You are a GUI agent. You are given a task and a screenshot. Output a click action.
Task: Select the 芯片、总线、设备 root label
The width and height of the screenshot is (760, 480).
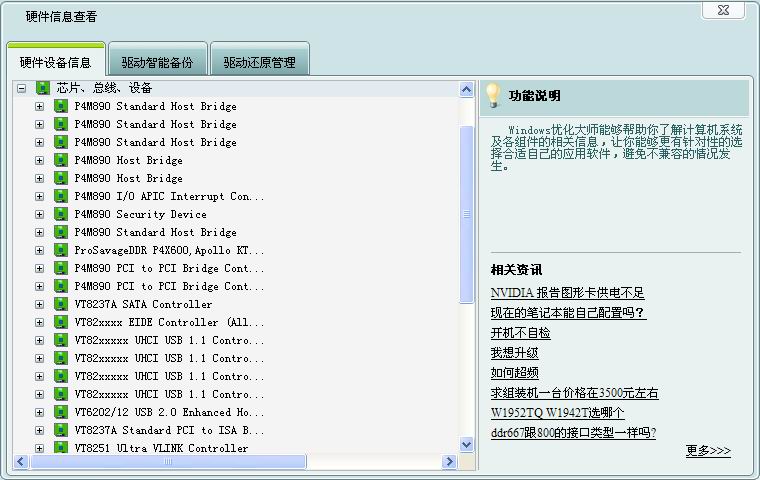pyautogui.click(x=105, y=88)
